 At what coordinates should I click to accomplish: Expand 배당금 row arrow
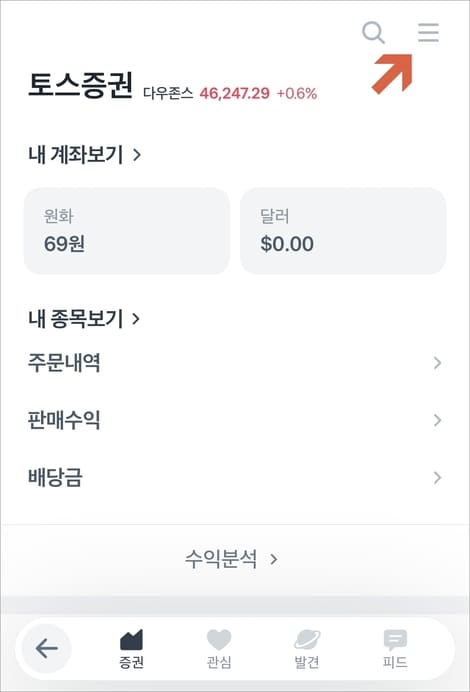[437, 477]
